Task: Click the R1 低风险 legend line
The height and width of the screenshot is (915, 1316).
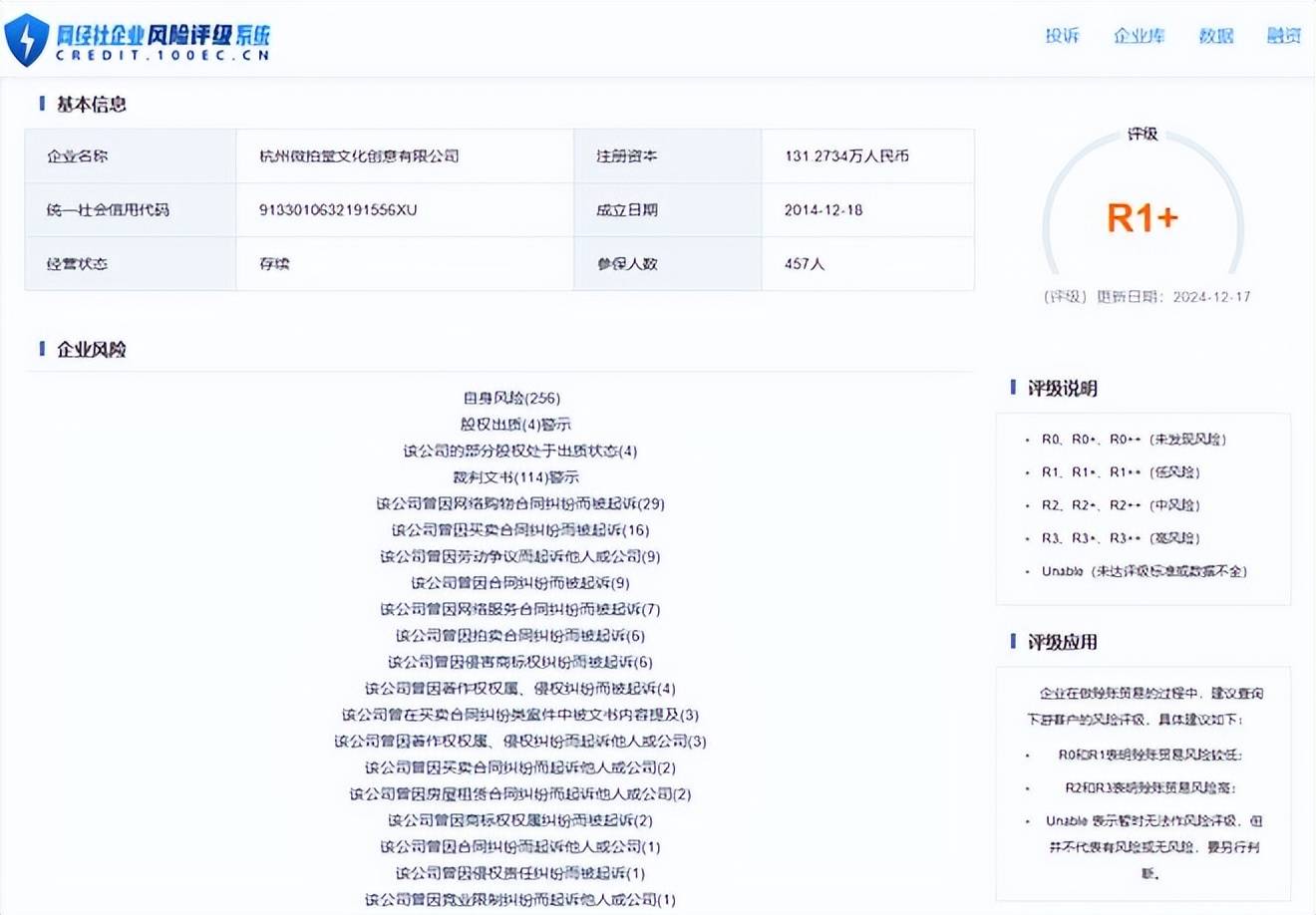Action: (x=1121, y=472)
